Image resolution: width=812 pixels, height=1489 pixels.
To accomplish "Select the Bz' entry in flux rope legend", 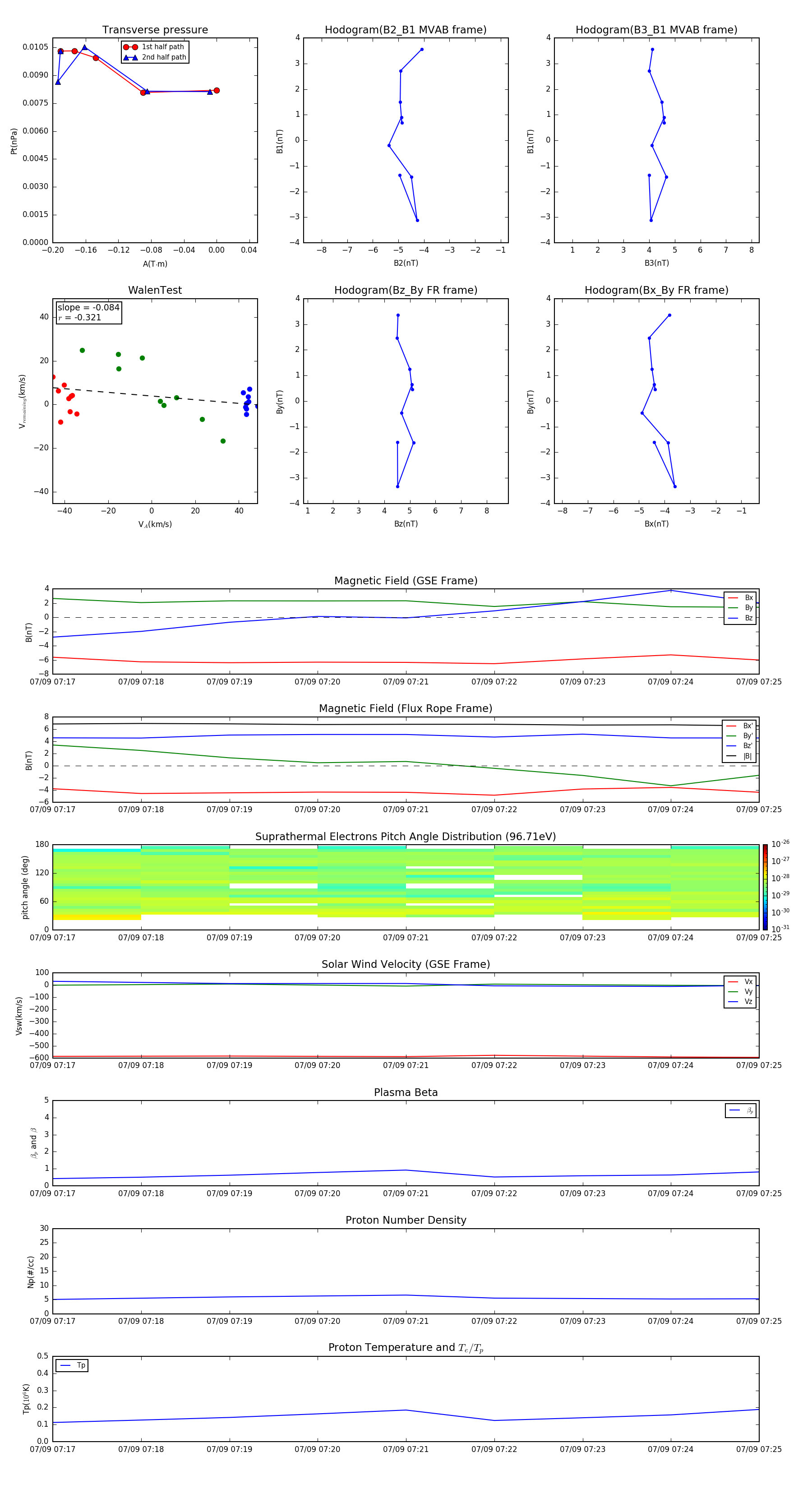I will (x=740, y=746).
